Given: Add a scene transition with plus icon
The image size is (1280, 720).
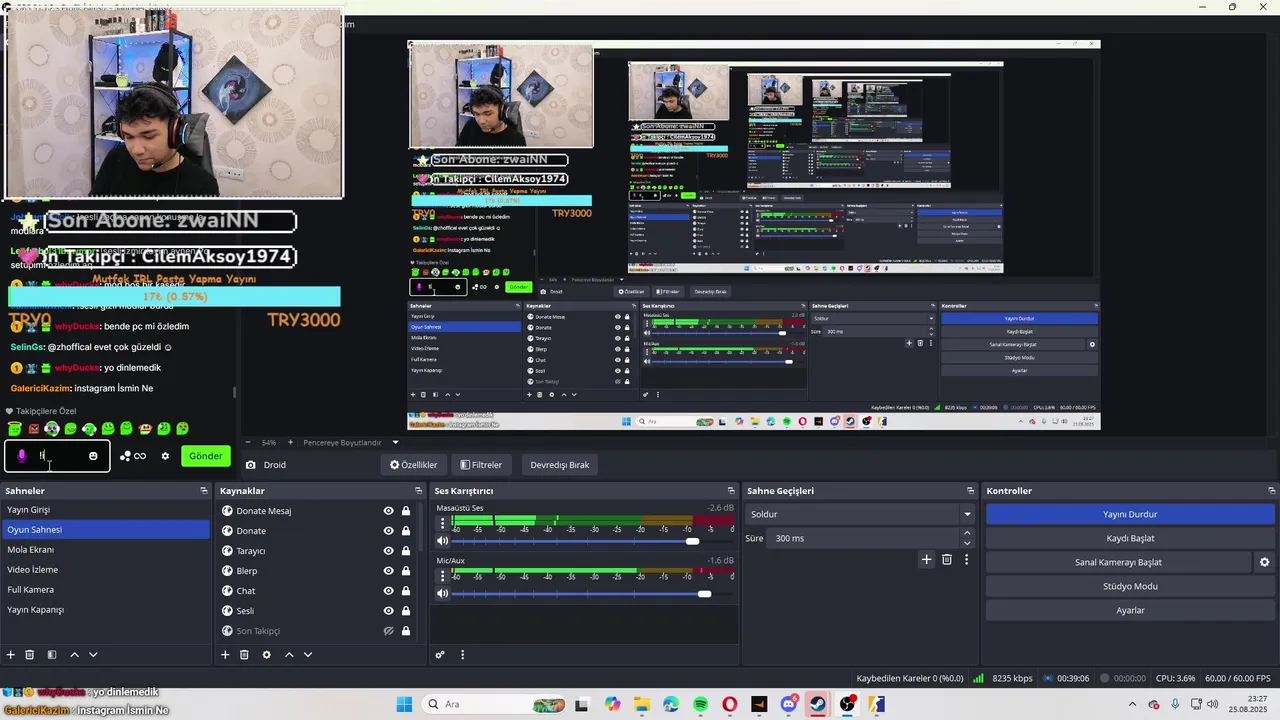Looking at the screenshot, I should click(926, 560).
